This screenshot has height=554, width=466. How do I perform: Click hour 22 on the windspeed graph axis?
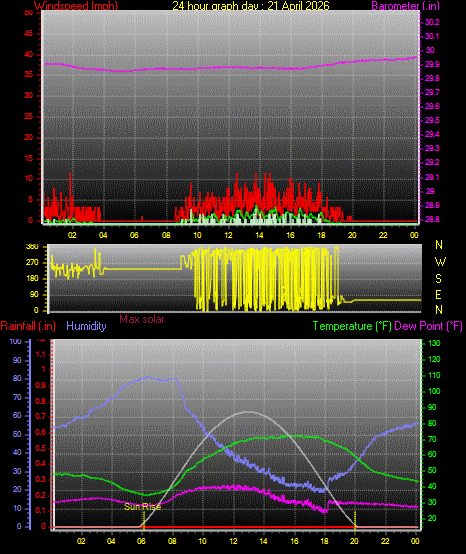point(383,235)
